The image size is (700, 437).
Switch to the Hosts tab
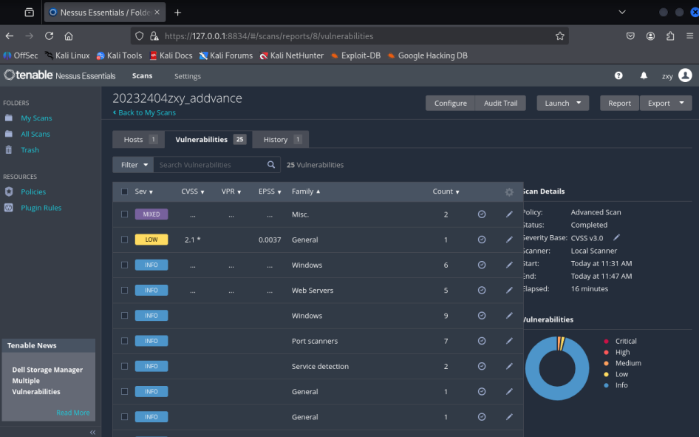click(139, 139)
